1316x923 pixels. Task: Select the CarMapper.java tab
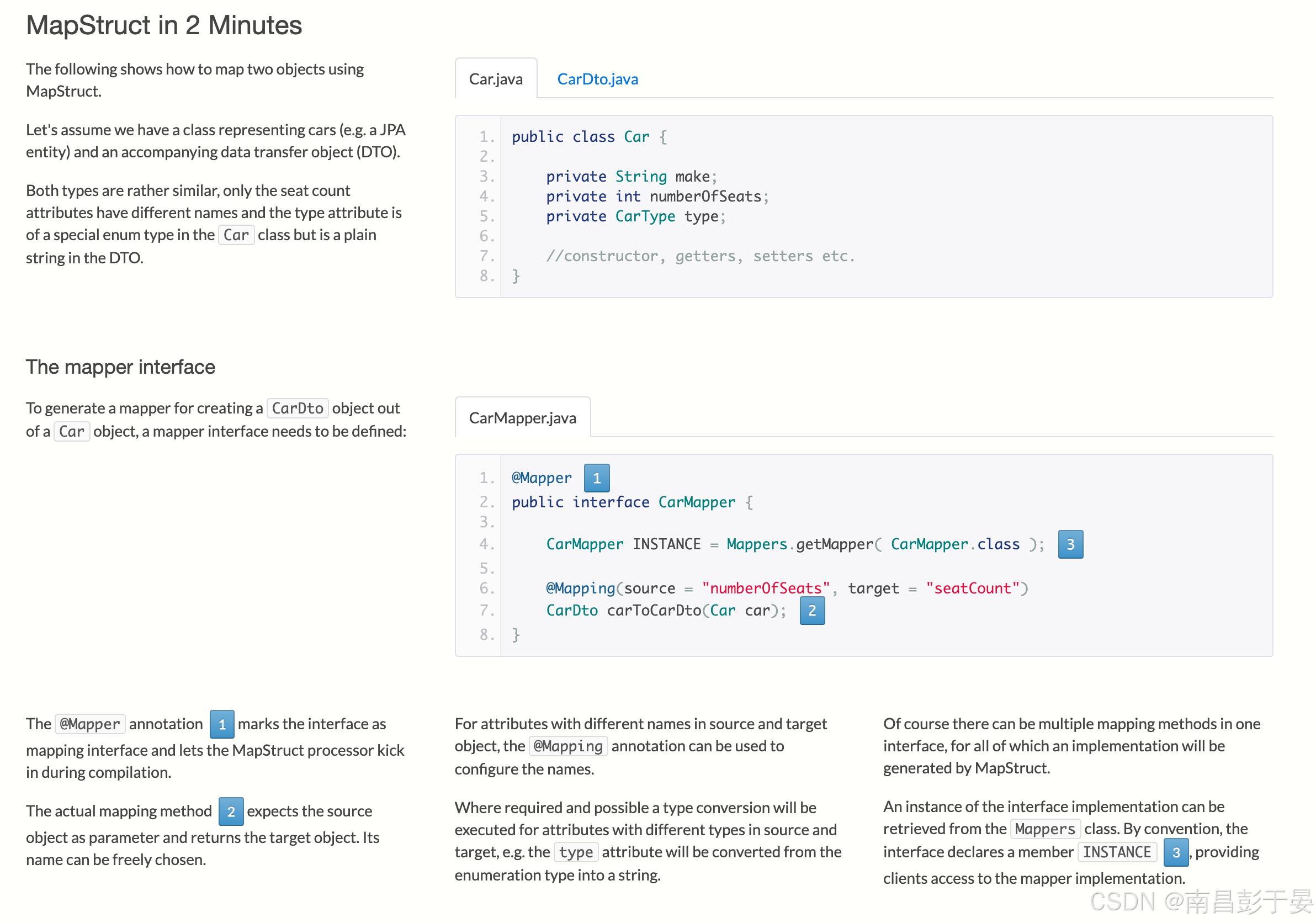[522, 418]
